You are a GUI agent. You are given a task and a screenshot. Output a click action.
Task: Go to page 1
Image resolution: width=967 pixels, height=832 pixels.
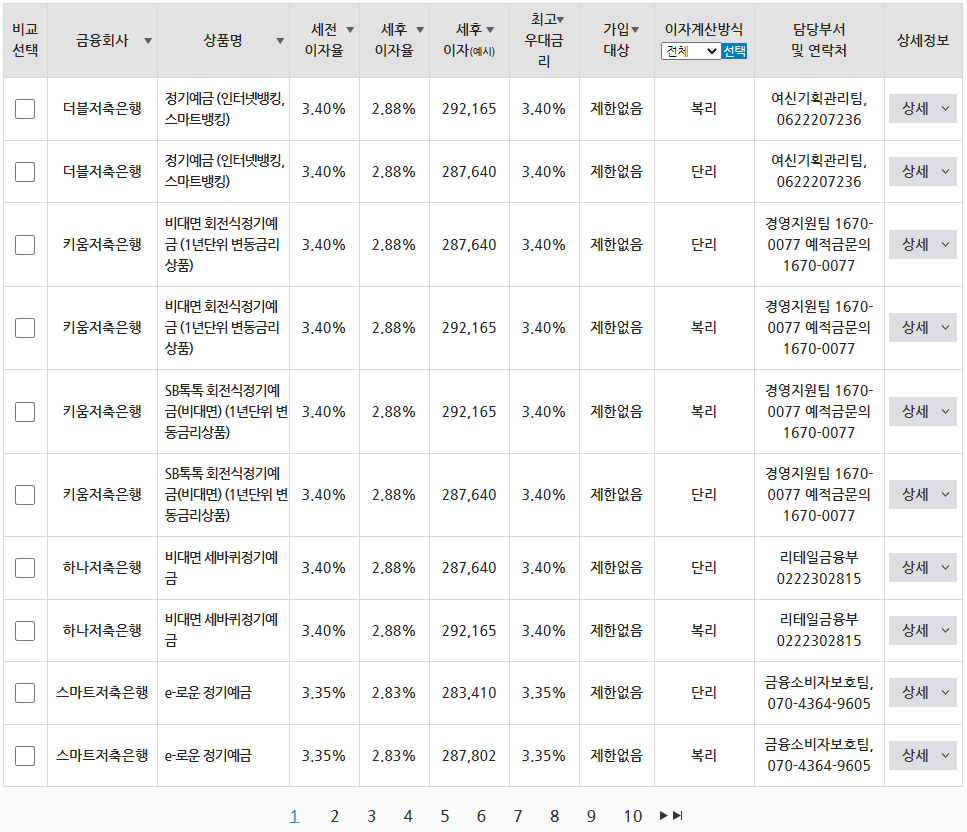294,816
